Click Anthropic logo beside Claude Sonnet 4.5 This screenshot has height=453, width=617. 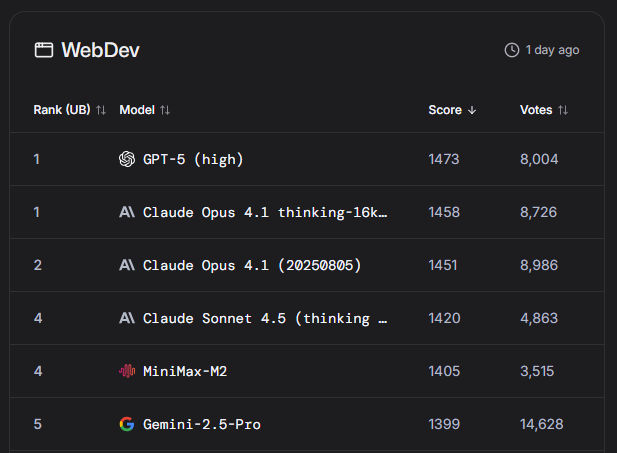click(x=127, y=318)
